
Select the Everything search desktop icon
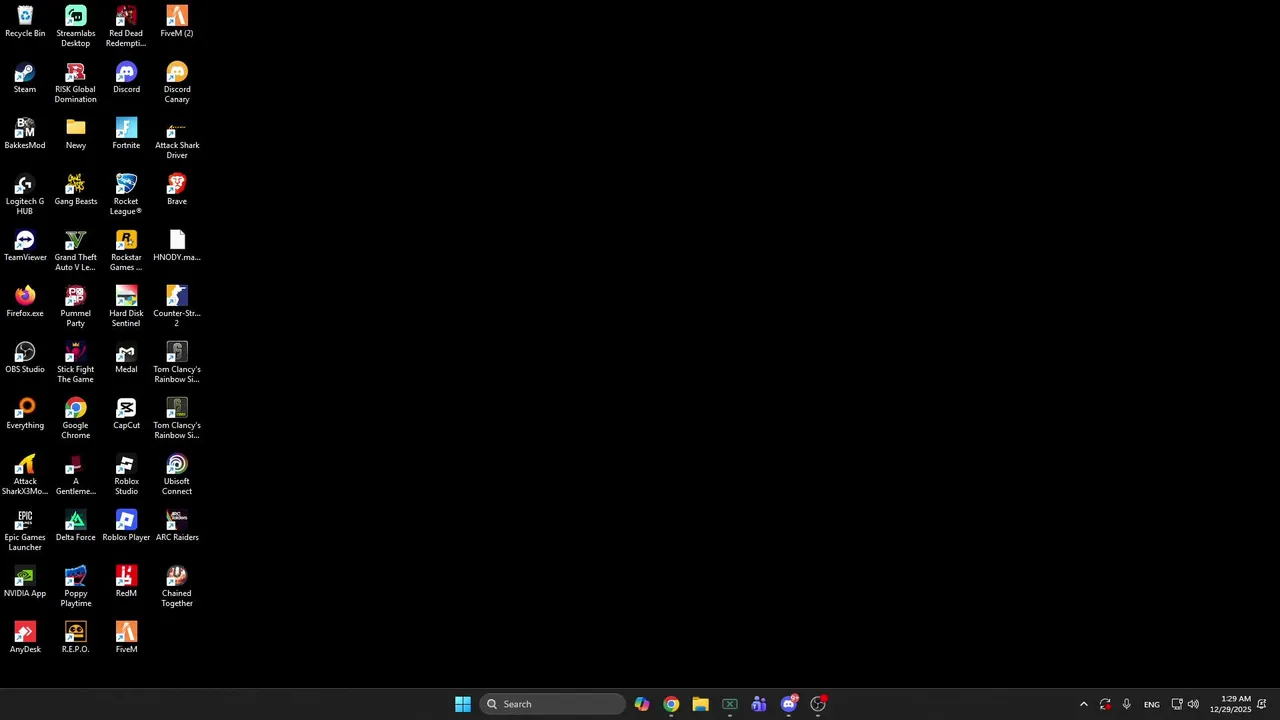tap(25, 414)
